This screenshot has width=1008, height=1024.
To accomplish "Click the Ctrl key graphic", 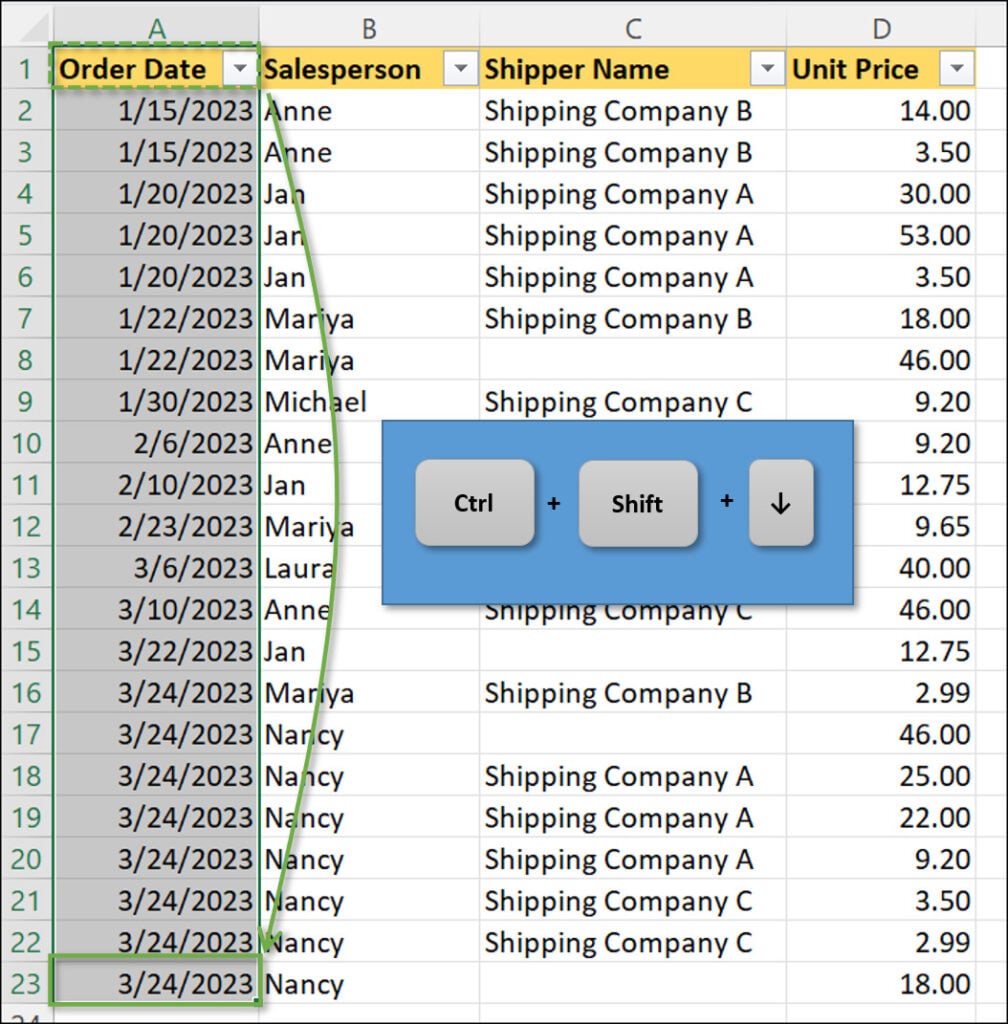I will click(x=474, y=503).
